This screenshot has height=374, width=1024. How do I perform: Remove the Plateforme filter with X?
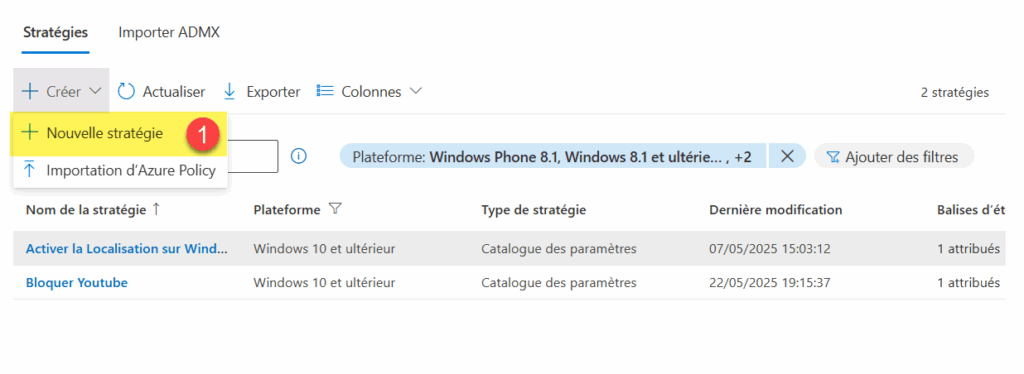click(x=787, y=157)
